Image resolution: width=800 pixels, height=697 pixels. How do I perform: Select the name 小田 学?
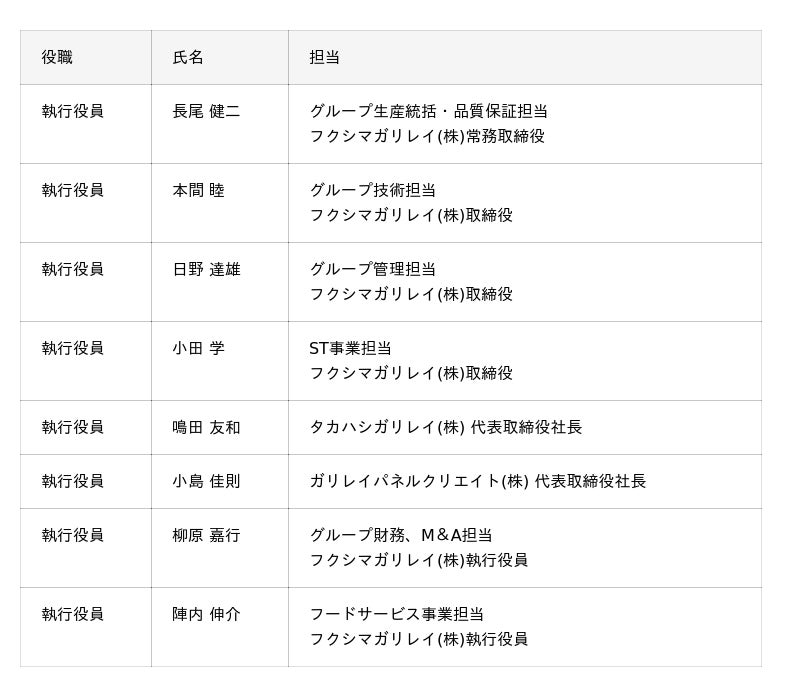[198, 349]
